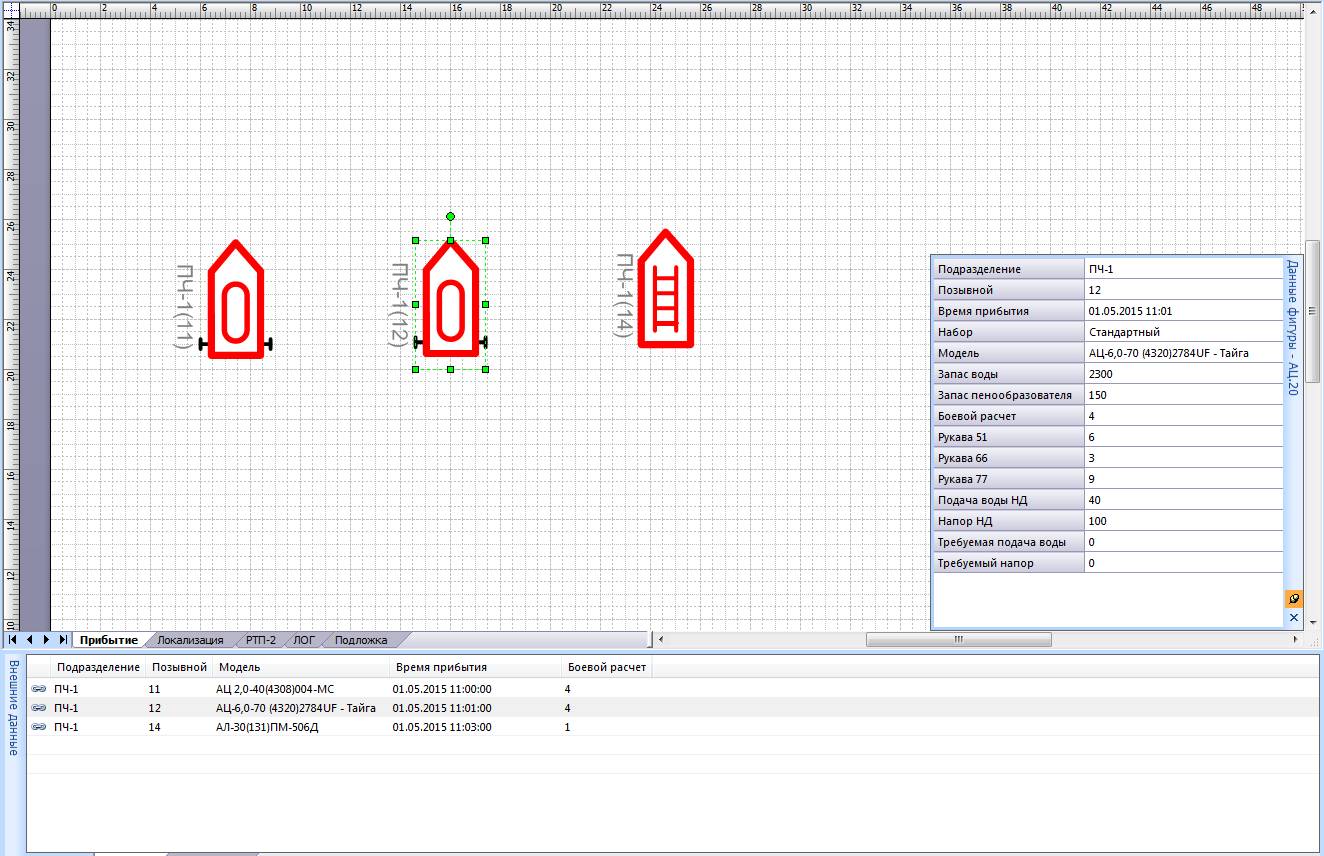Edit the Напор НД value 100

[x=1183, y=521]
